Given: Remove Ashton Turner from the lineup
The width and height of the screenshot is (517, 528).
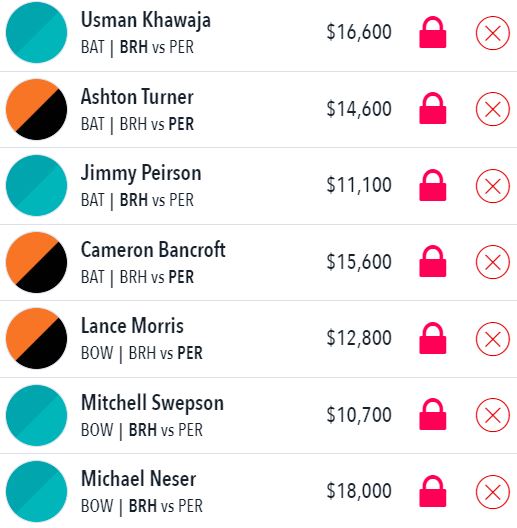Looking at the screenshot, I should pyautogui.click(x=492, y=109).
